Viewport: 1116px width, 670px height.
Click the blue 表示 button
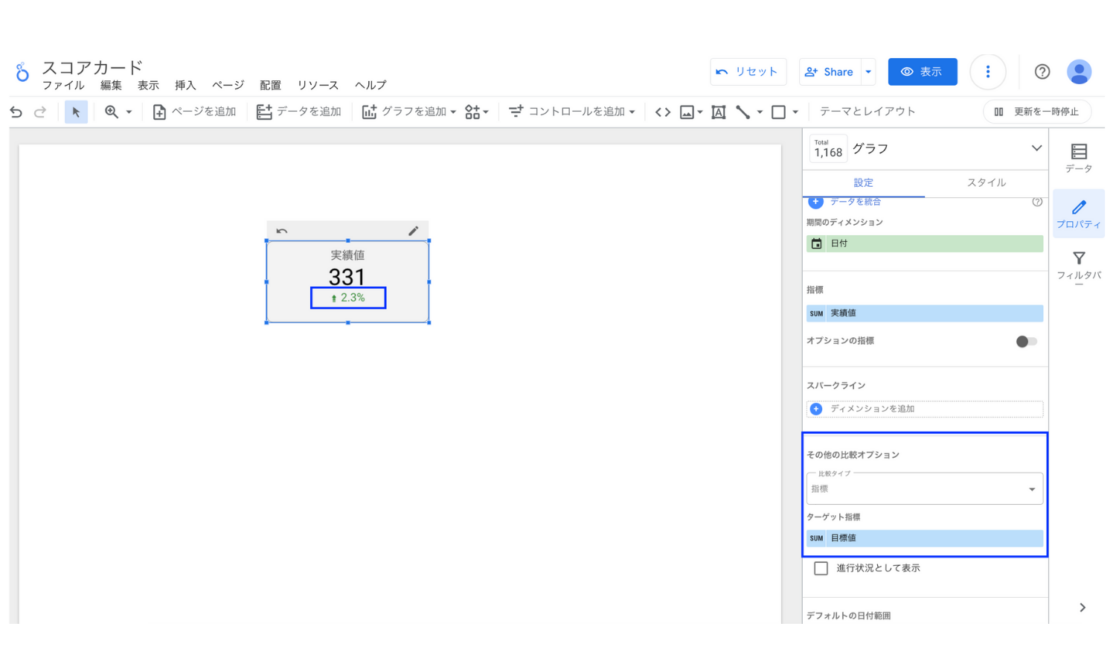tap(922, 72)
